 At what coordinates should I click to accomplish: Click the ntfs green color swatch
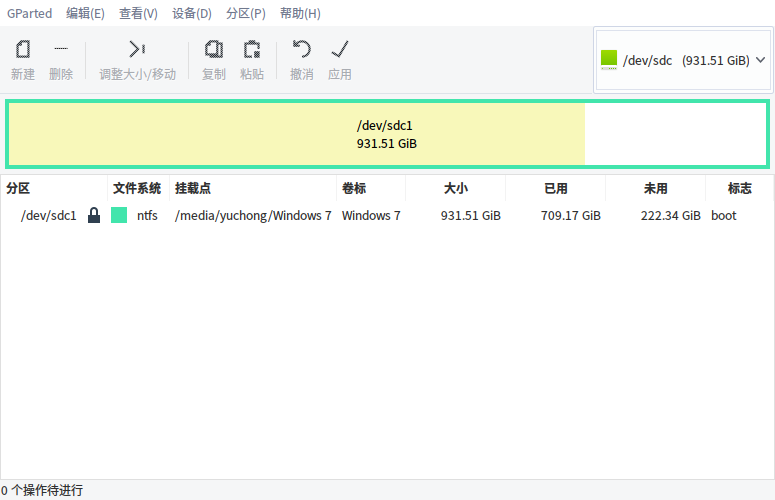tap(119, 215)
